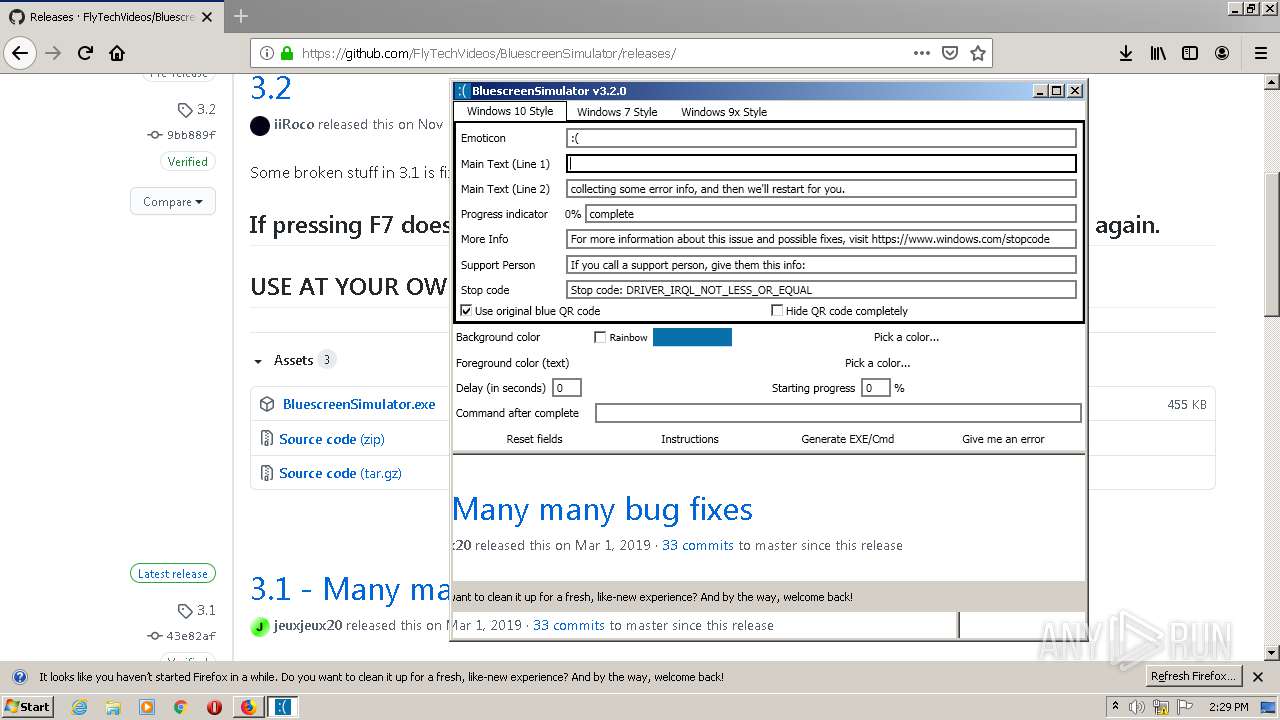Open the iiRoco author link
1280x720 pixels.
[x=293, y=125]
